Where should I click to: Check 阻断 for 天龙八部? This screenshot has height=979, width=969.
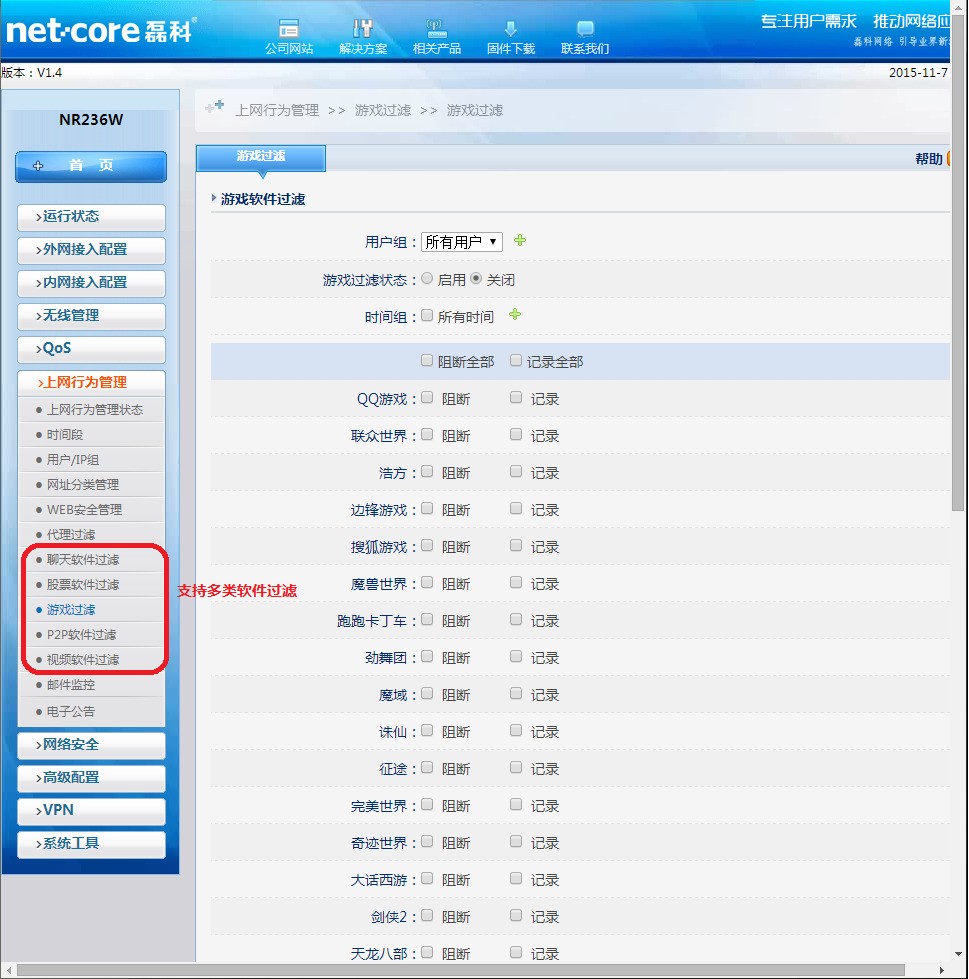coord(427,952)
